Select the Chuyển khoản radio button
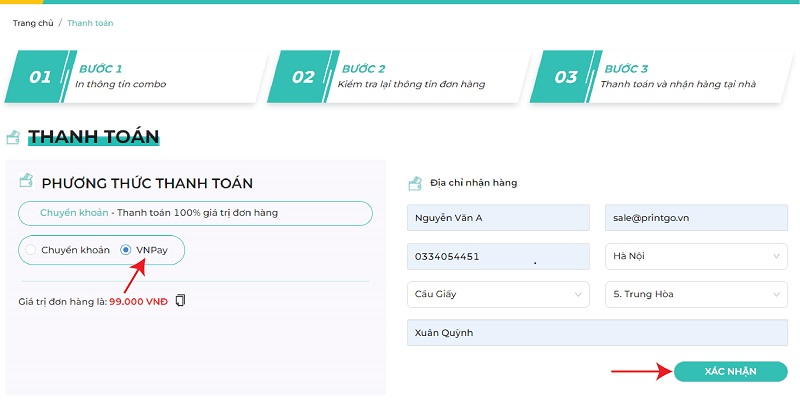 point(31,249)
